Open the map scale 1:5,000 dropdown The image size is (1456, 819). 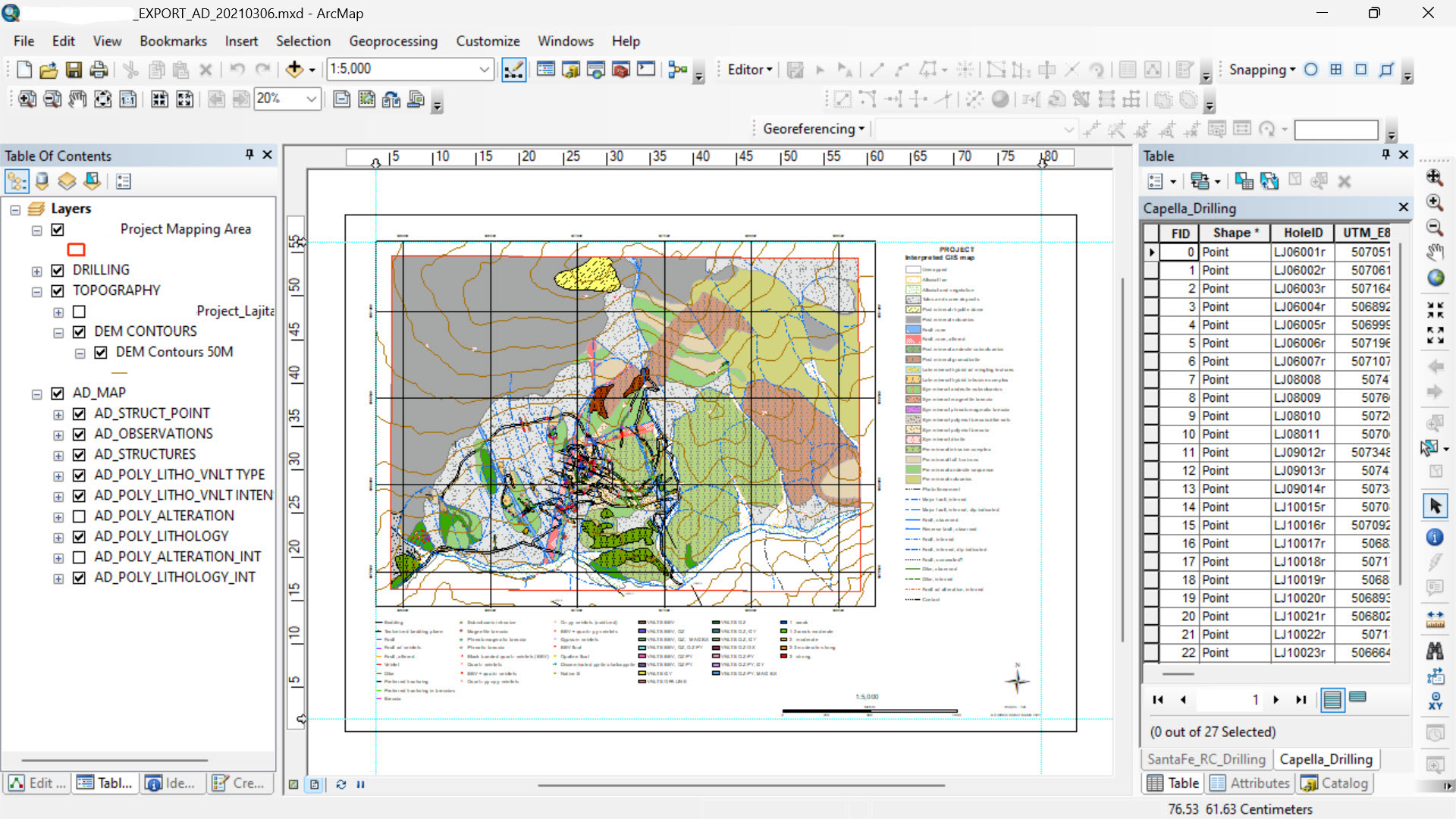point(484,69)
